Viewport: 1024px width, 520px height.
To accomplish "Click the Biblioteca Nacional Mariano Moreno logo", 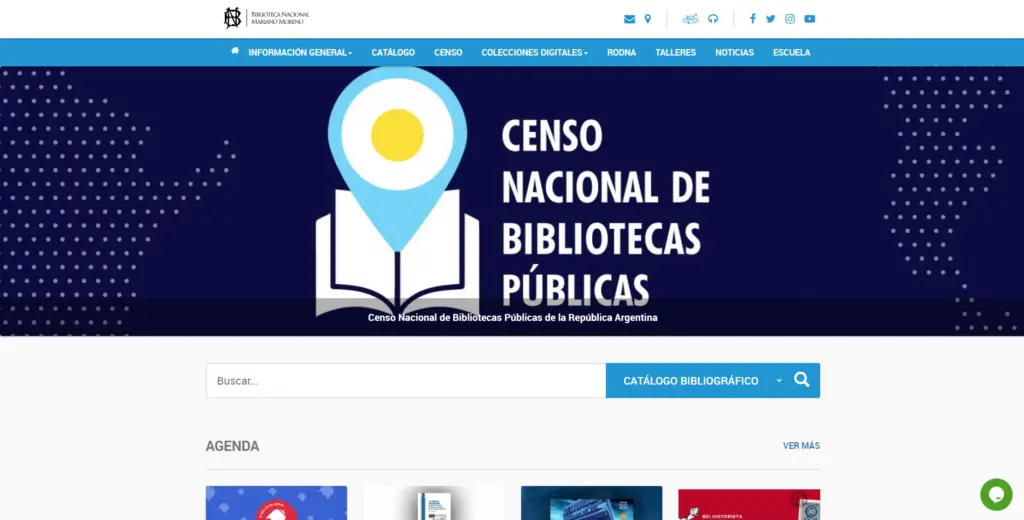I will pyautogui.click(x=266, y=18).
